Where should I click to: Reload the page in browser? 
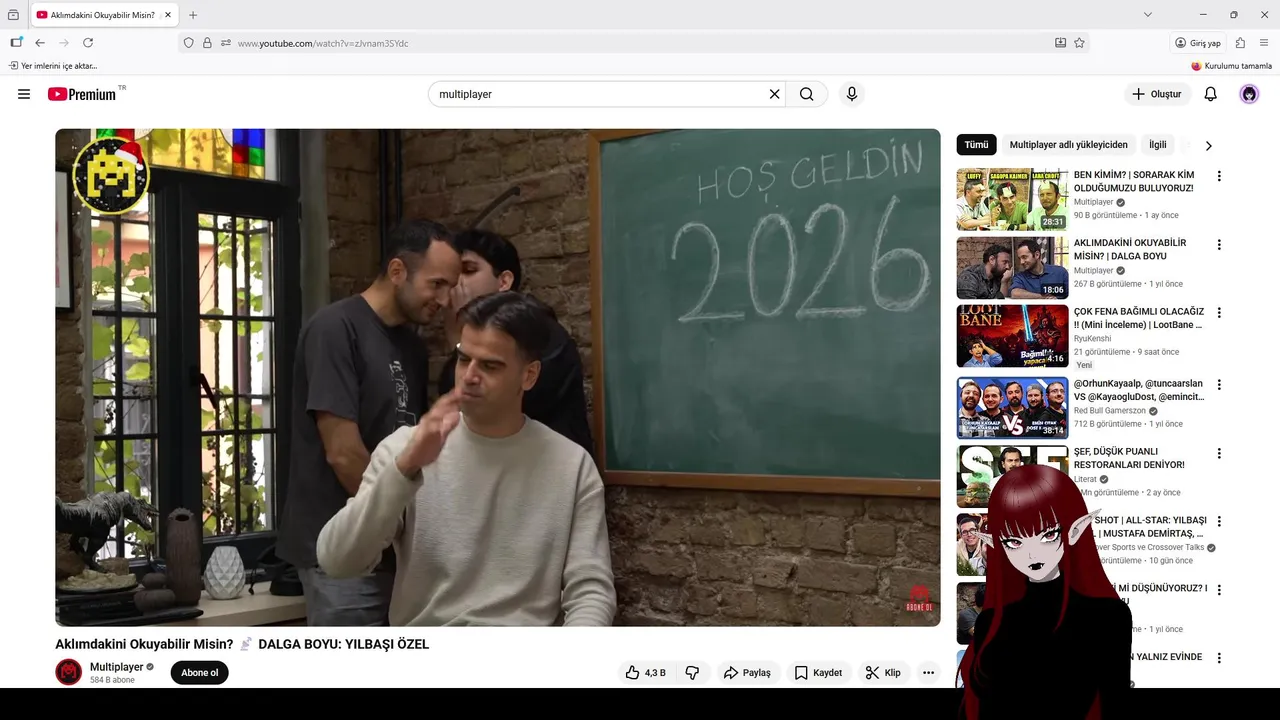coord(88,43)
